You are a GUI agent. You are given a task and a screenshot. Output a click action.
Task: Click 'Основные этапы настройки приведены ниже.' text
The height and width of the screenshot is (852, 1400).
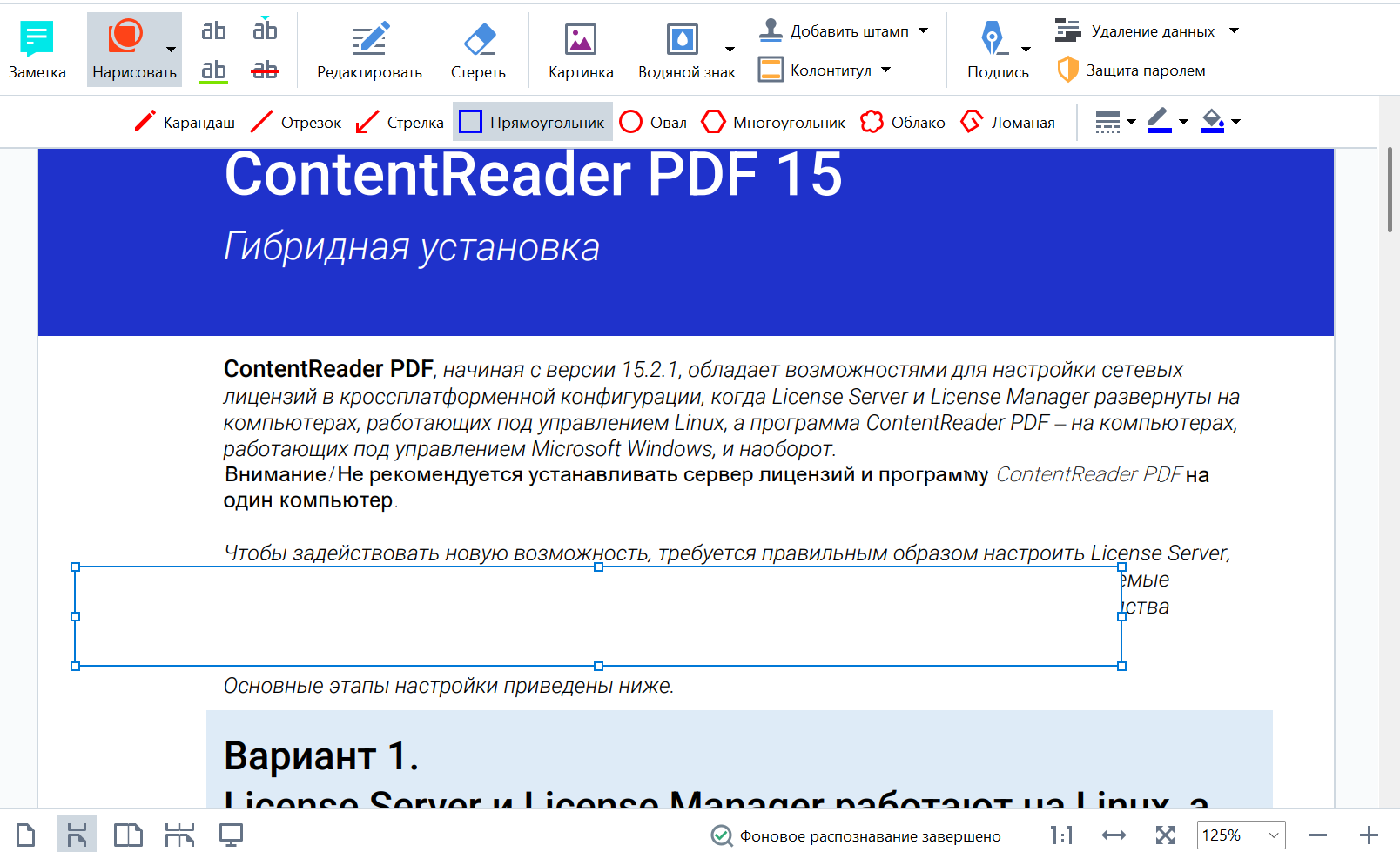point(448,686)
